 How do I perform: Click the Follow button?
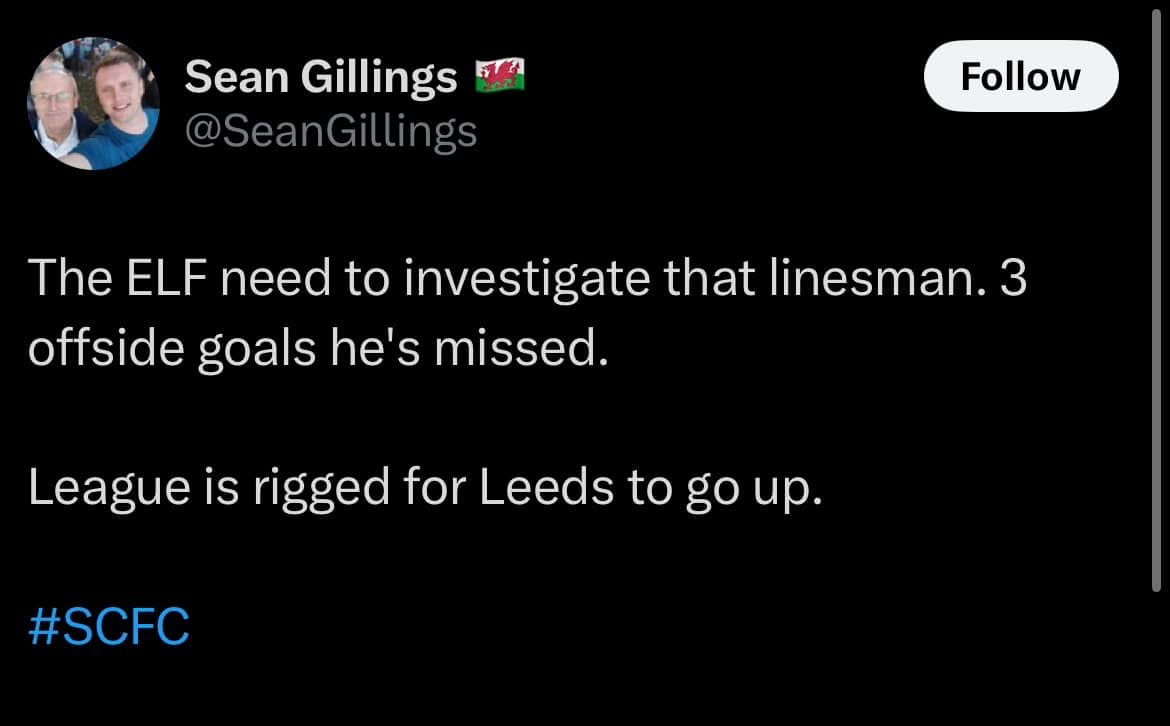(1020, 76)
